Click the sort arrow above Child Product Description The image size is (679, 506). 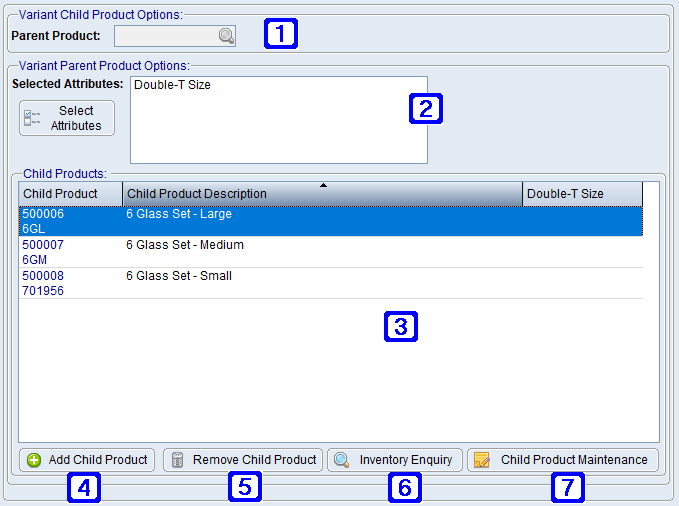323,185
